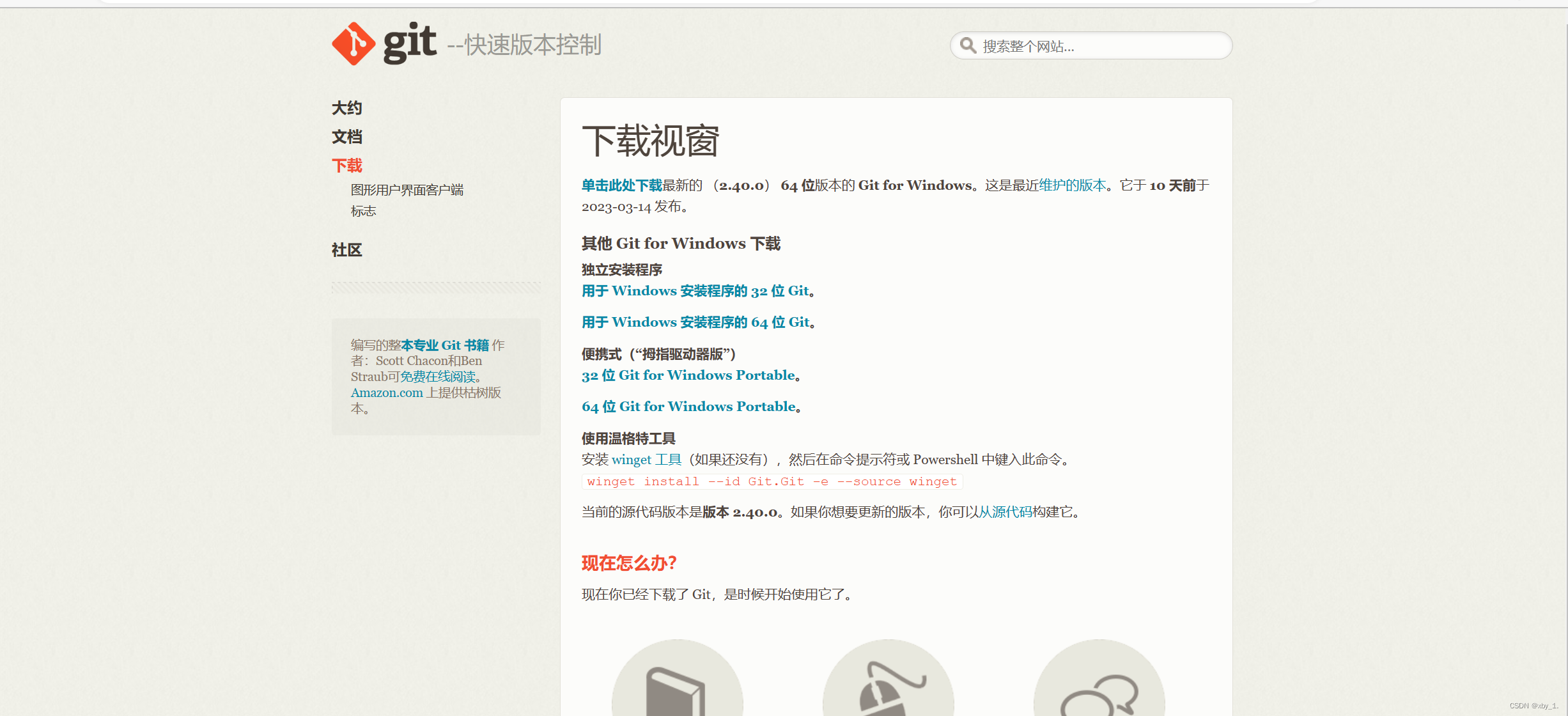Open the book icon circle
Viewport: 1568px width, 716px height.
click(677, 678)
